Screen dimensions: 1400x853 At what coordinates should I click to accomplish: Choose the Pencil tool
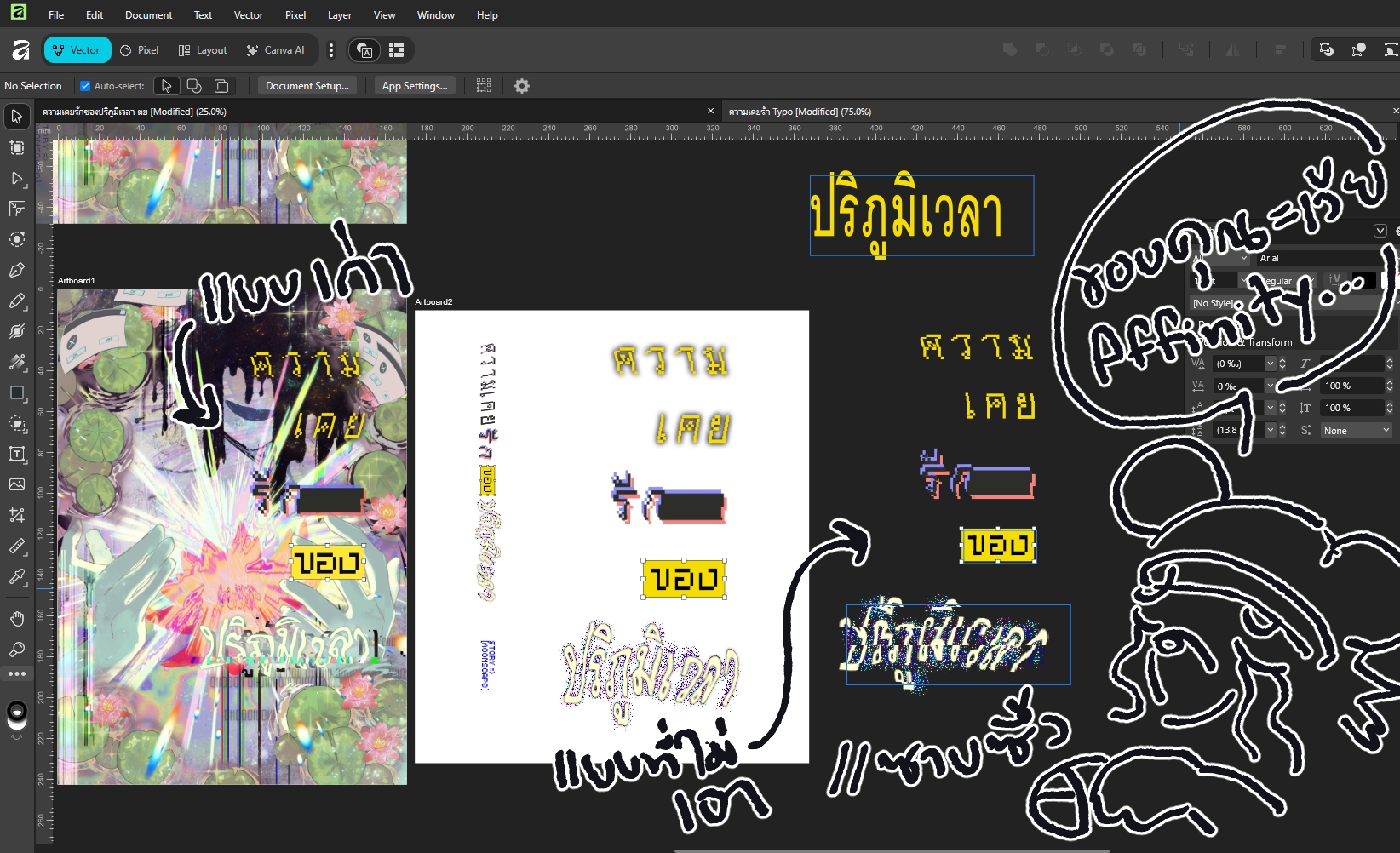tap(16, 301)
